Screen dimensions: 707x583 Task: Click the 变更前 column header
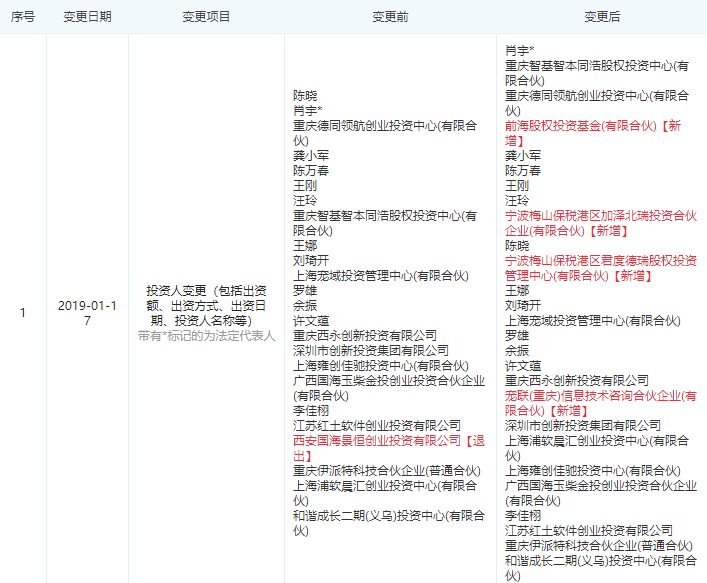[x=390, y=17]
